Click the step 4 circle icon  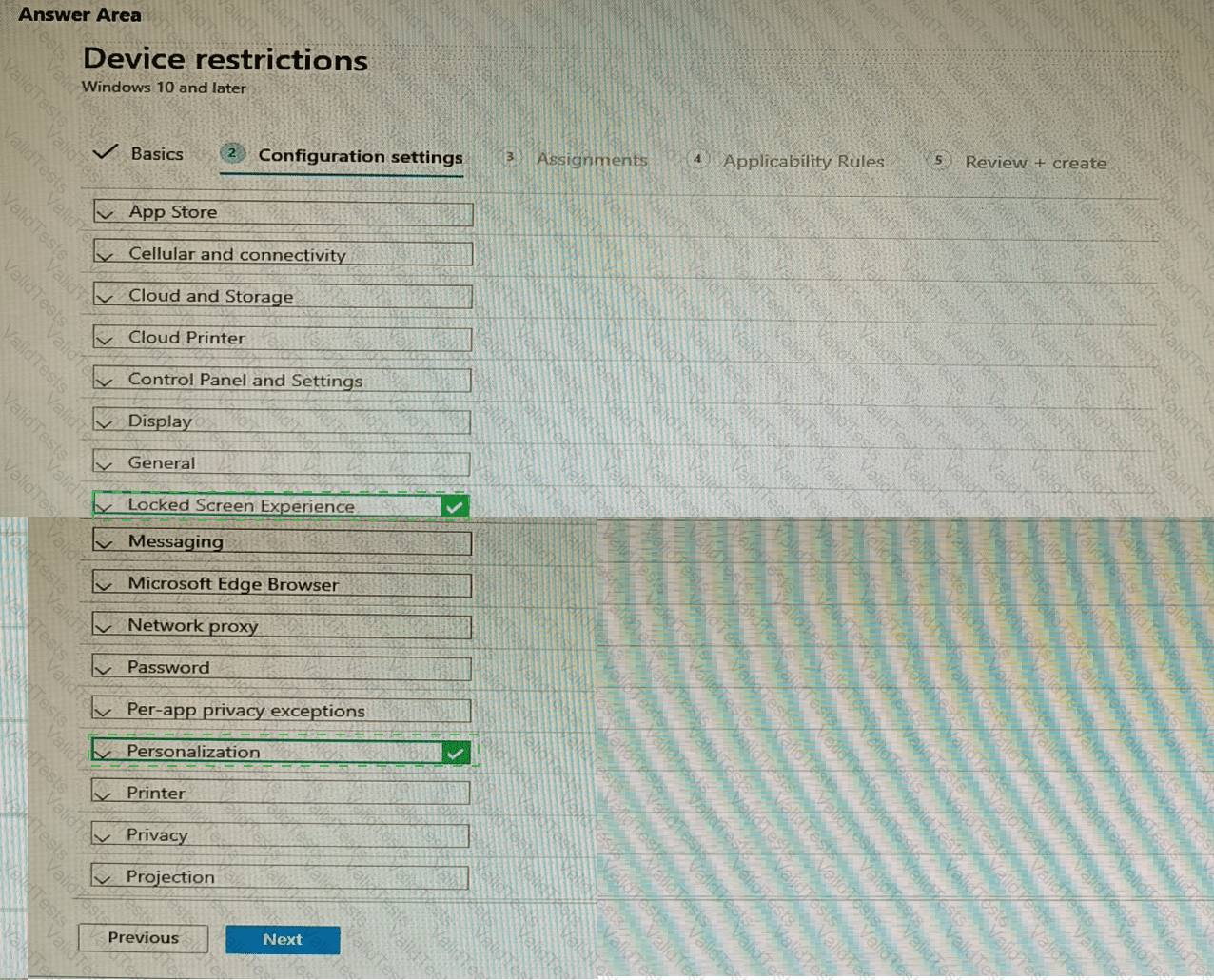coord(697,159)
